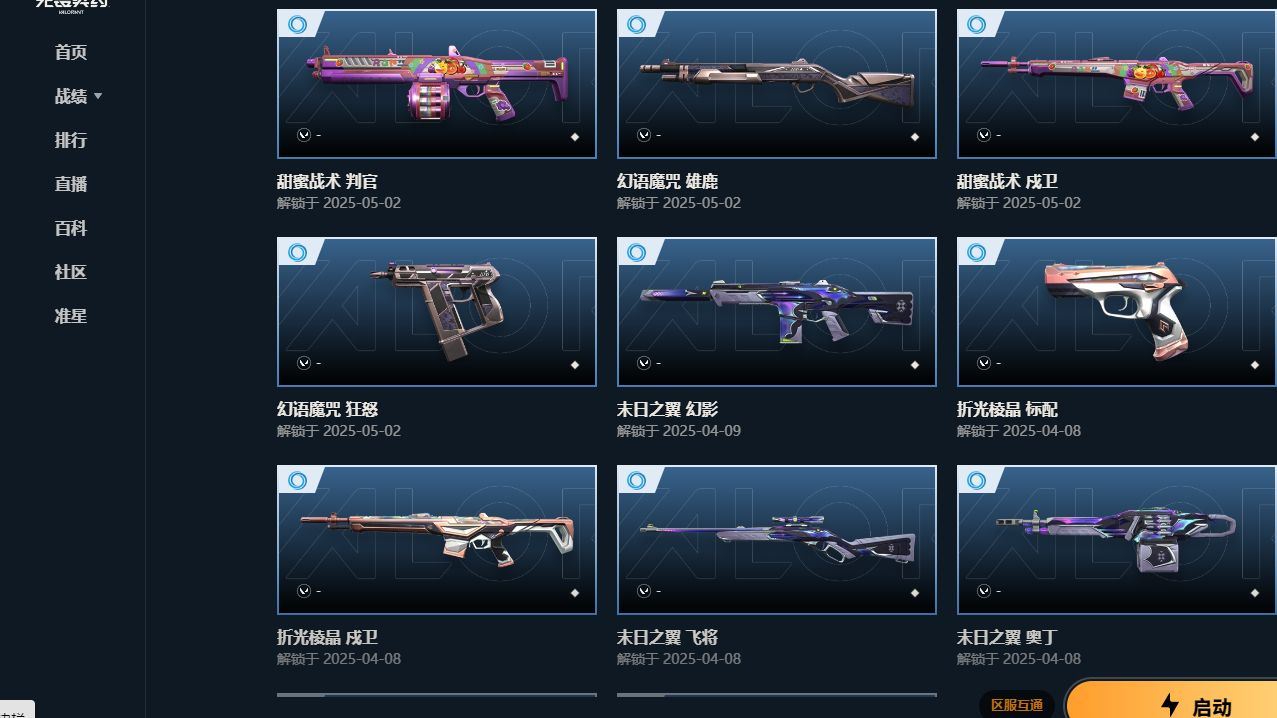Select 准星 in the sidebar
The width and height of the screenshot is (1277, 718).
pyautogui.click(x=71, y=316)
